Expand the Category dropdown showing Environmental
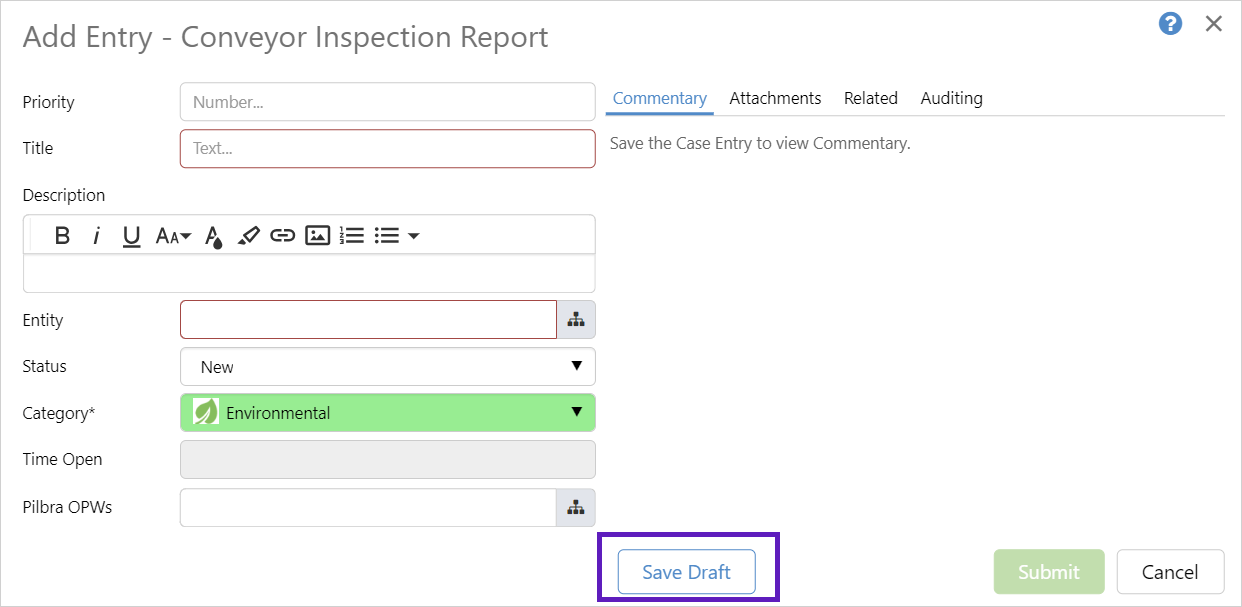The image size is (1242, 607). [x=387, y=413]
